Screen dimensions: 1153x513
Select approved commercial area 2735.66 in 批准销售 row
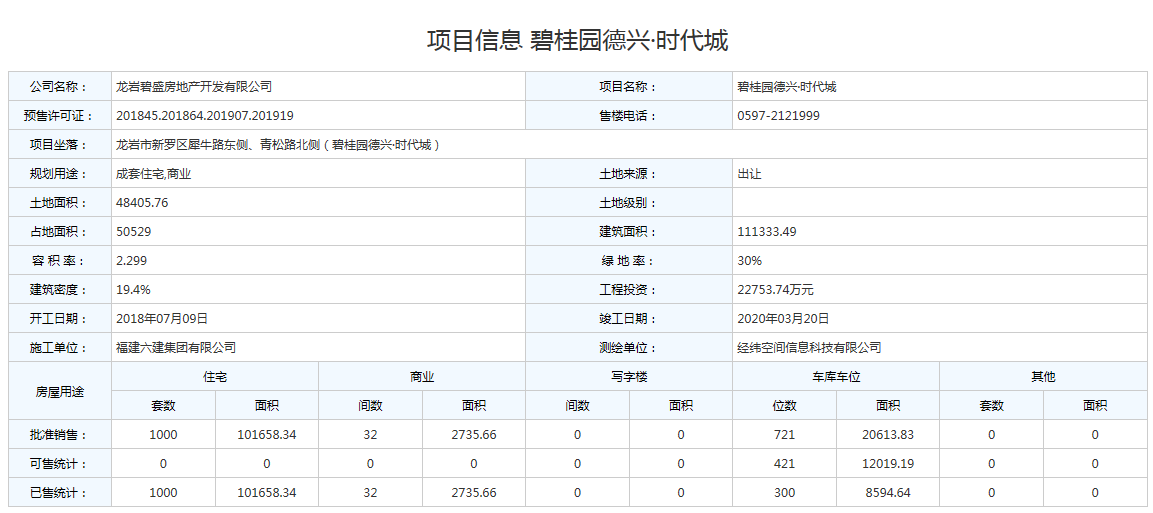[x=474, y=434]
